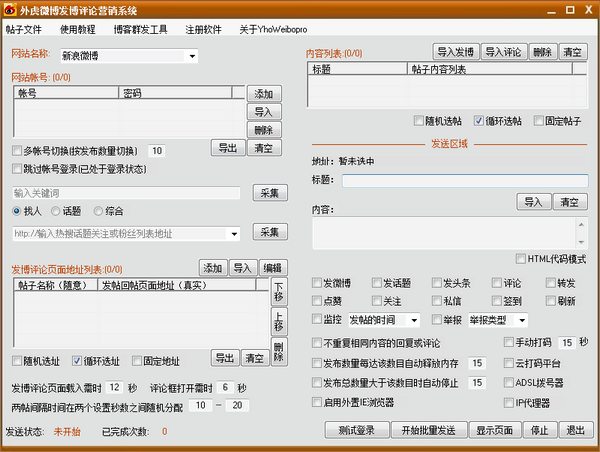Screen dimensions: 600x452
Task: Expand the hot-topic URL address dropdown
Action: [234, 234]
